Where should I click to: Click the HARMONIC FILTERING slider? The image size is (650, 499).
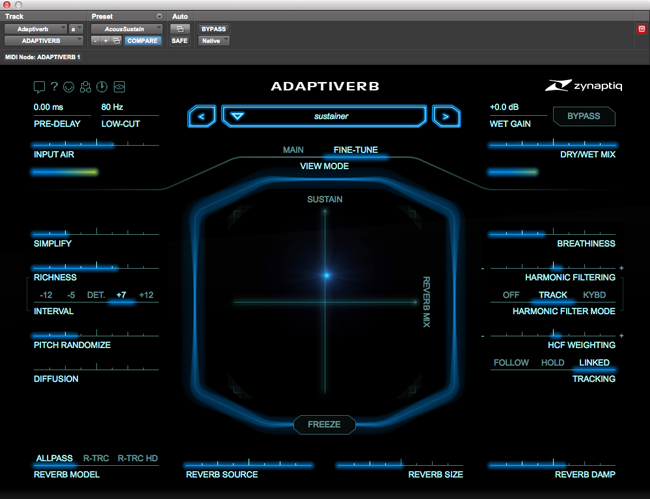[553, 267]
